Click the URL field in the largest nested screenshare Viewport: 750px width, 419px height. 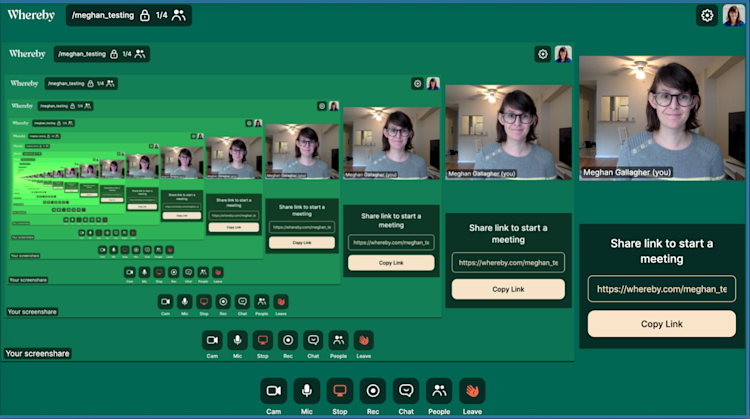[x=508, y=263]
